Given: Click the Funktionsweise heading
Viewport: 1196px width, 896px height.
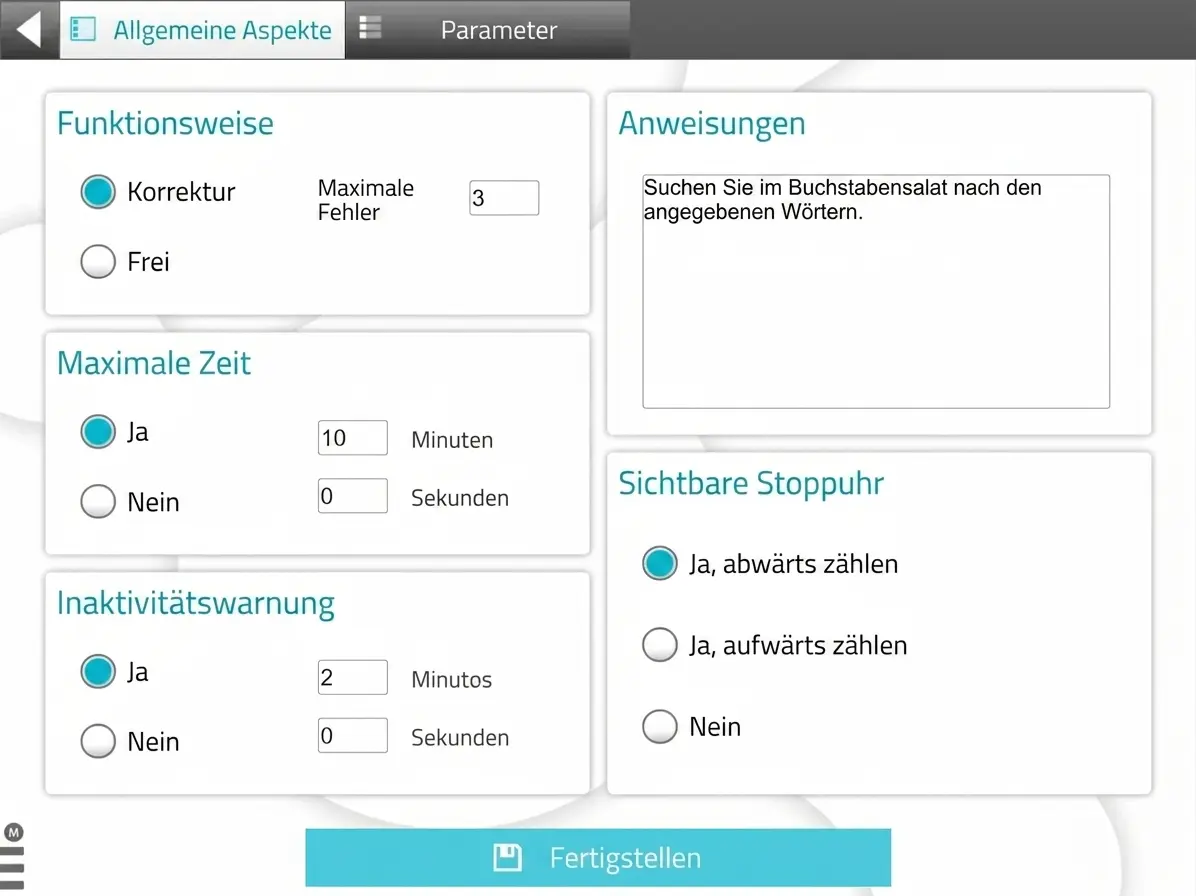Looking at the screenshot, I should tap(165, 124).
